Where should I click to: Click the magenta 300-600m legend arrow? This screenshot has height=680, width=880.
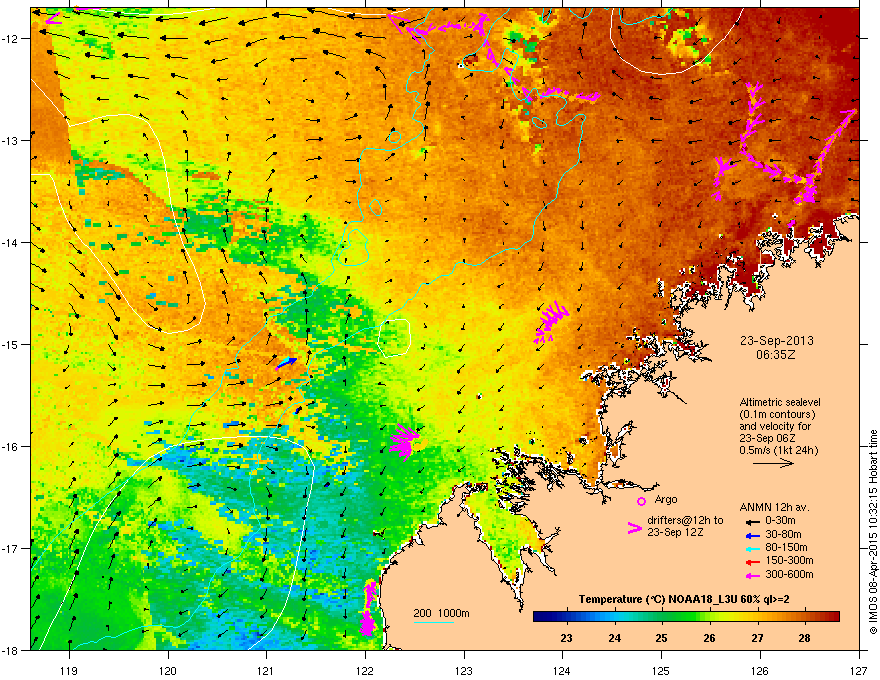click(752, 575)
